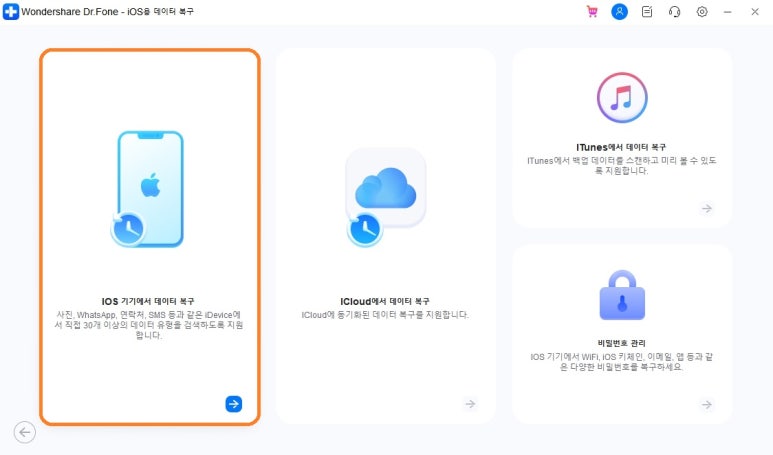This screenshot has width=773, height=455.
Task: Click 'iTunes에서 데이터 복구' title
Action: [621, 147]
